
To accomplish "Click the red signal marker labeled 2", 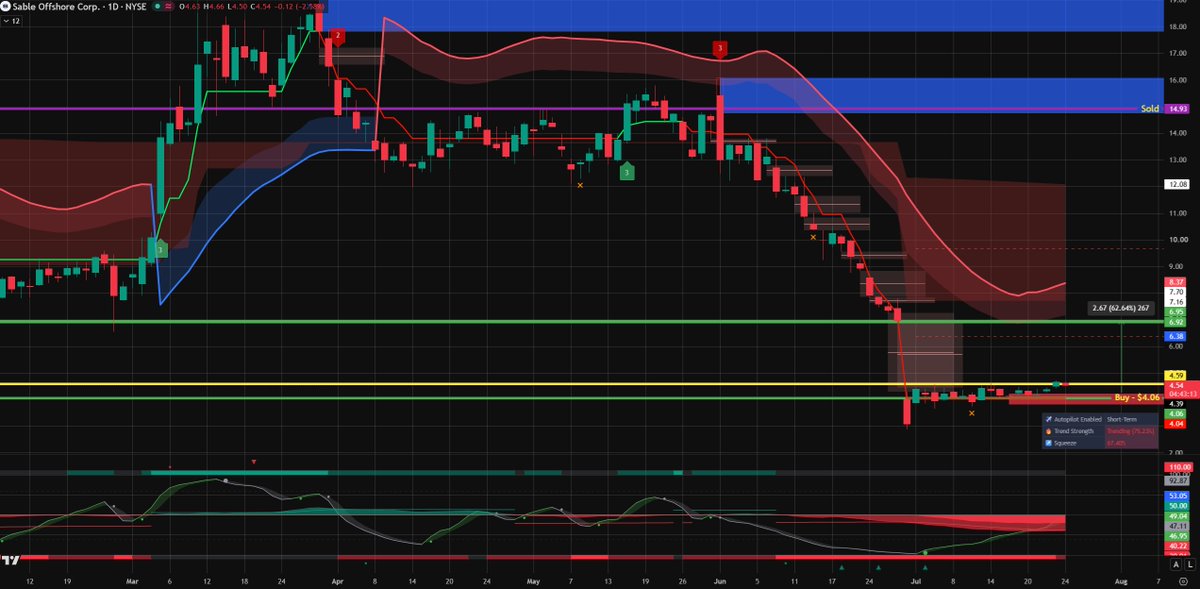I will [338, 36].
